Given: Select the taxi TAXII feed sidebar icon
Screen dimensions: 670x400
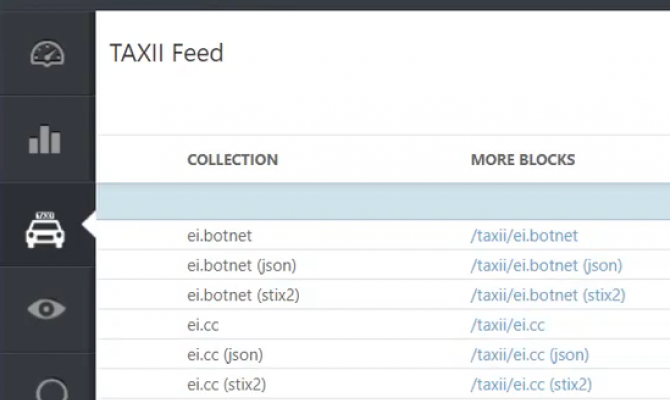Looking at the screenshot, I should [x=45, y=229].
